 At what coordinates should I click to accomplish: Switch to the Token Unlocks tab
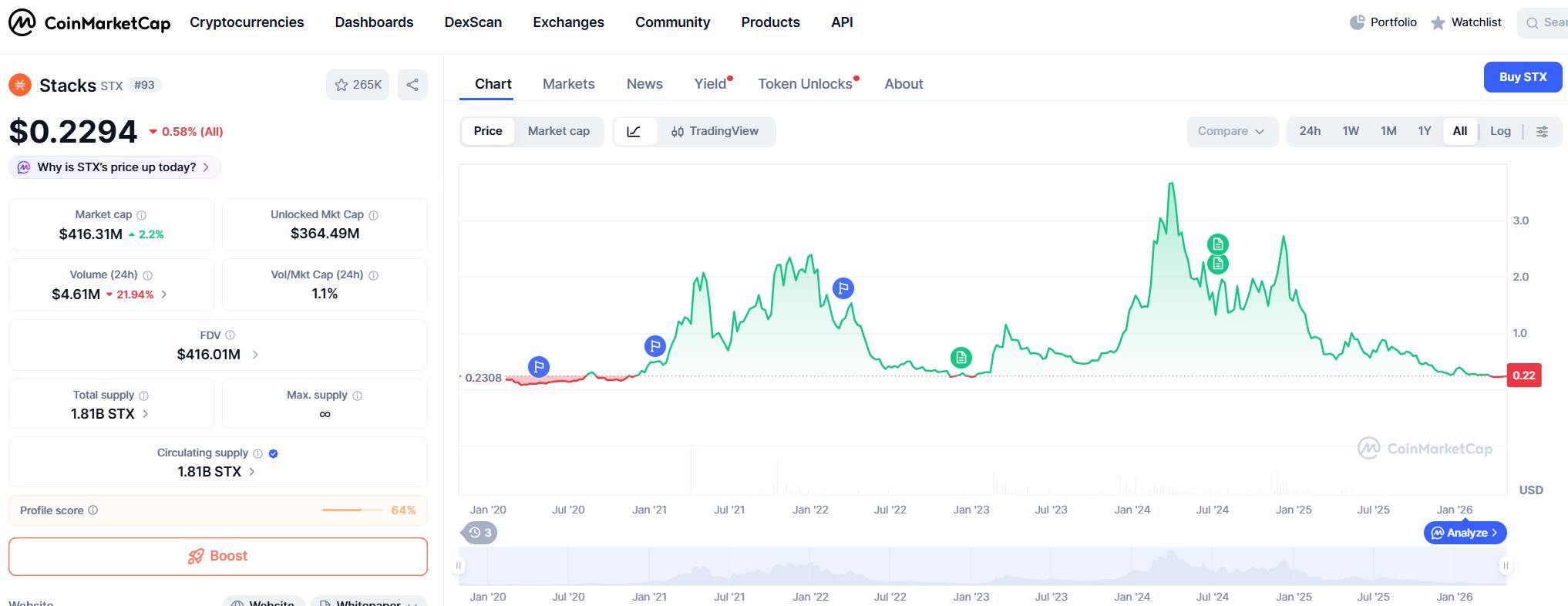805,84
